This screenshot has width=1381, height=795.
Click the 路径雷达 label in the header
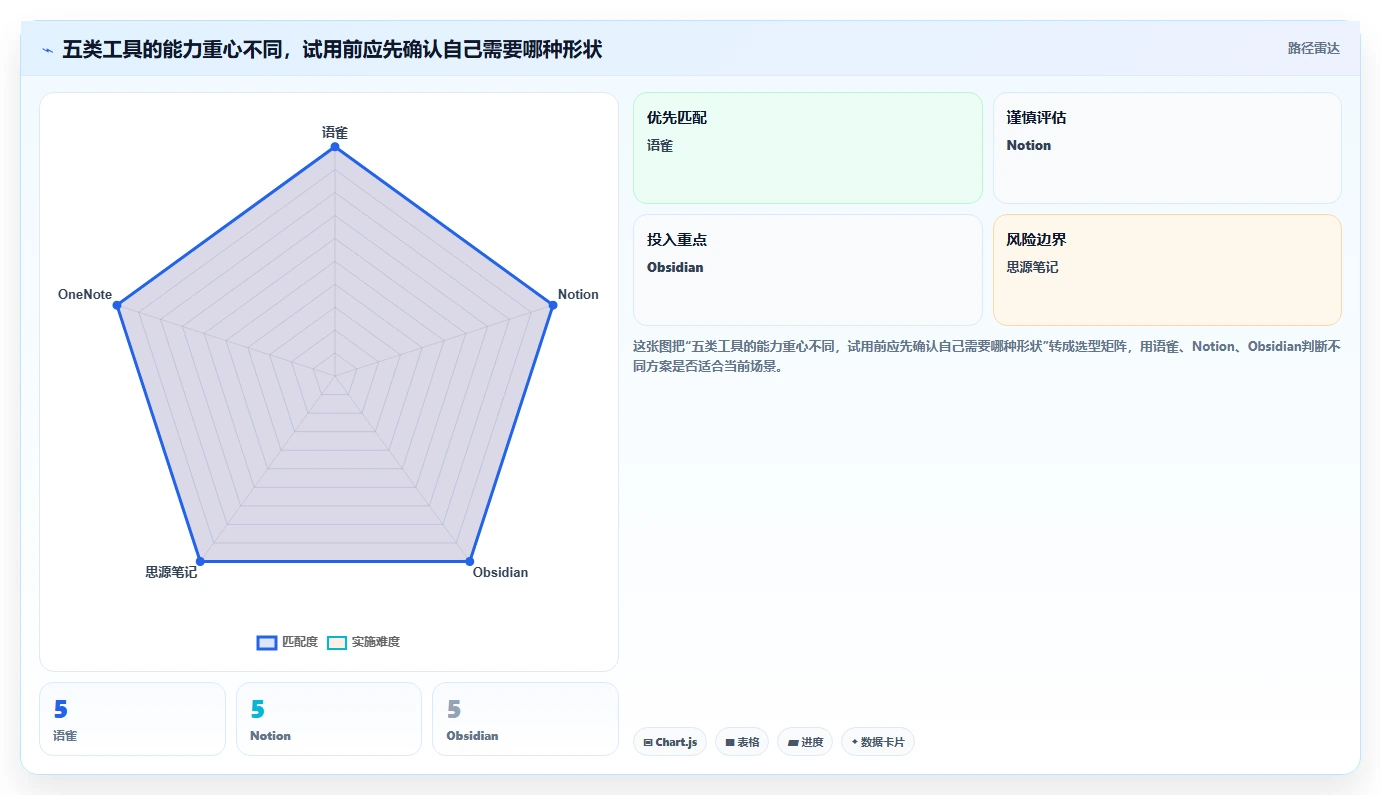[1313, 48]
